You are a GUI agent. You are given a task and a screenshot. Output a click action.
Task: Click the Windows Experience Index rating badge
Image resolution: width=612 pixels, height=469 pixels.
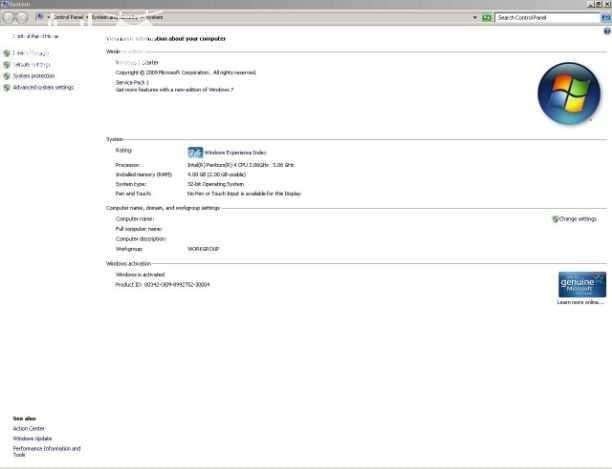point(195,152)
